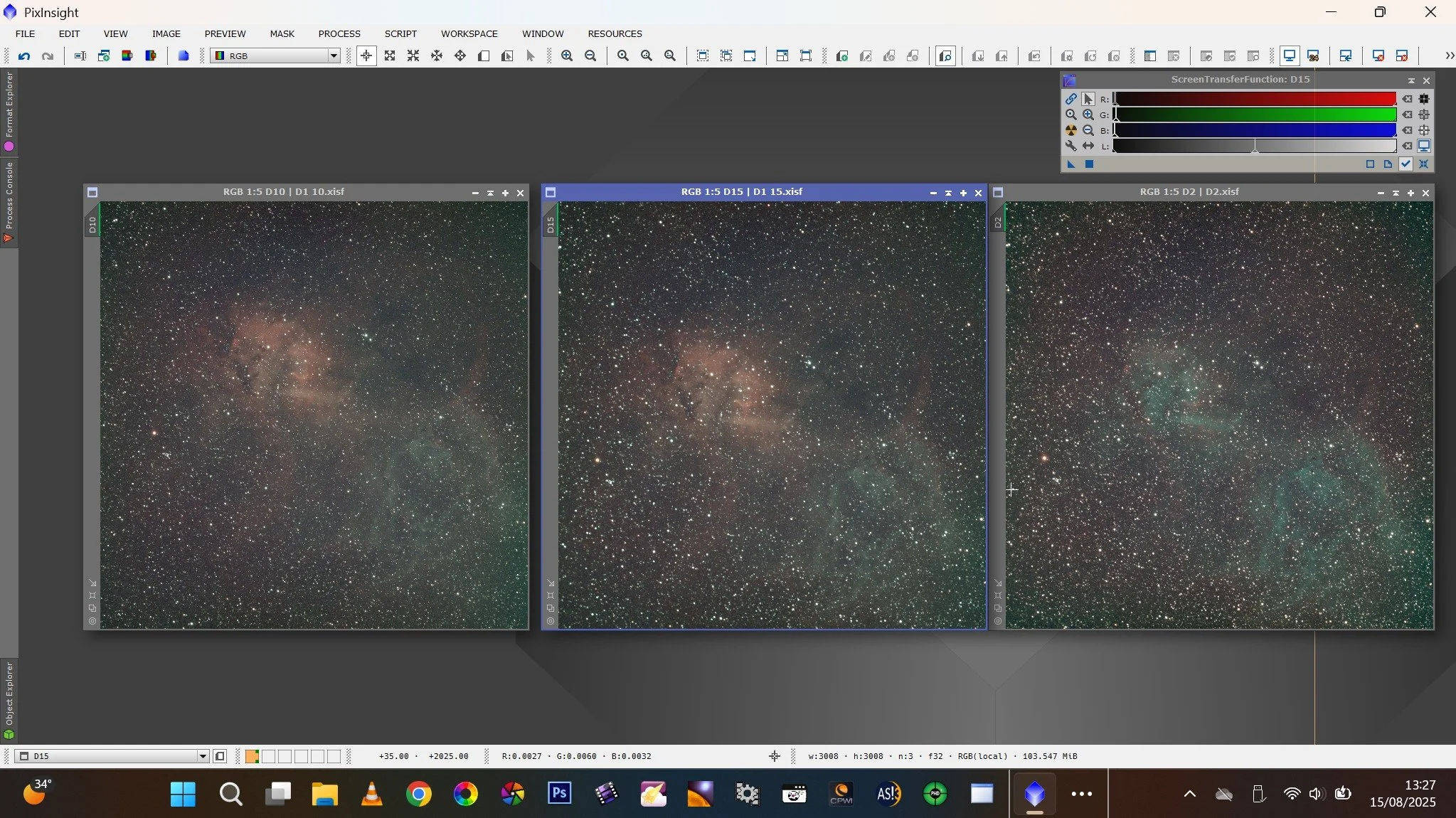Reset the red channel in STF

click(1407, 99)
